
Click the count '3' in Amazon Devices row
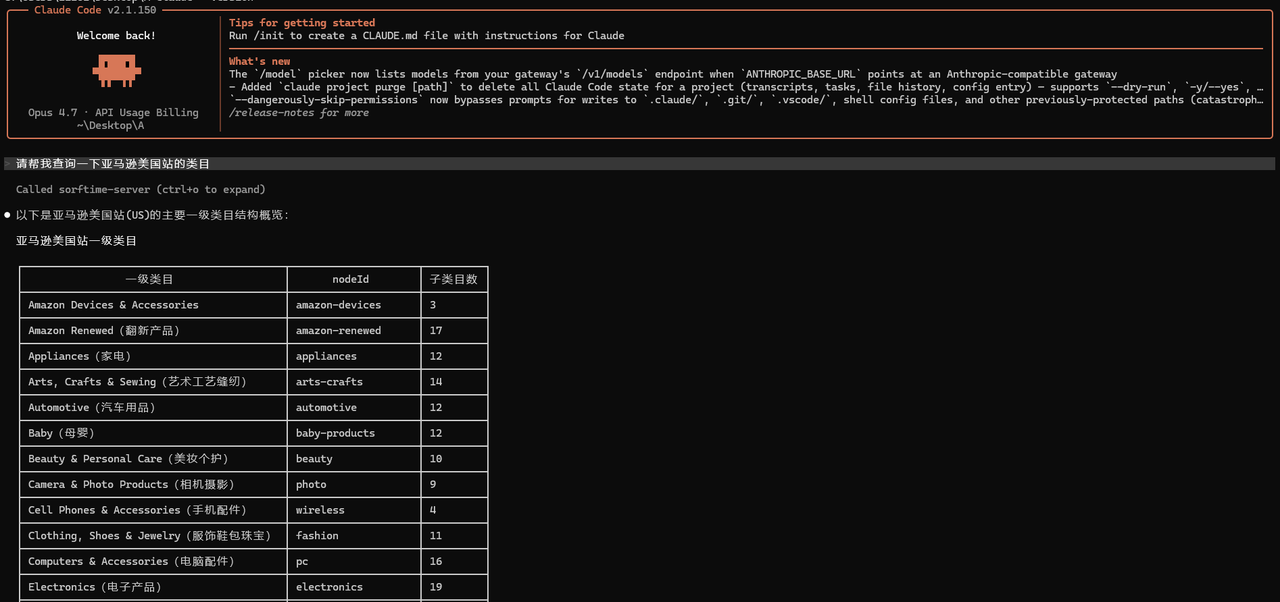point(433,305)
